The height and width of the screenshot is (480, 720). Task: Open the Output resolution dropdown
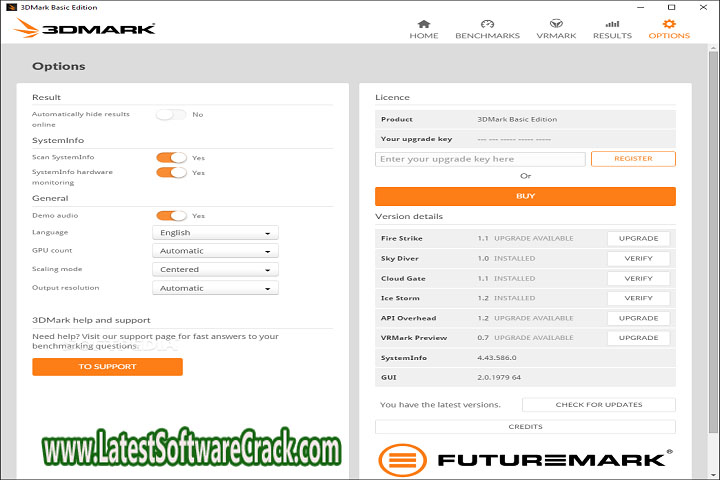point(215,288)
